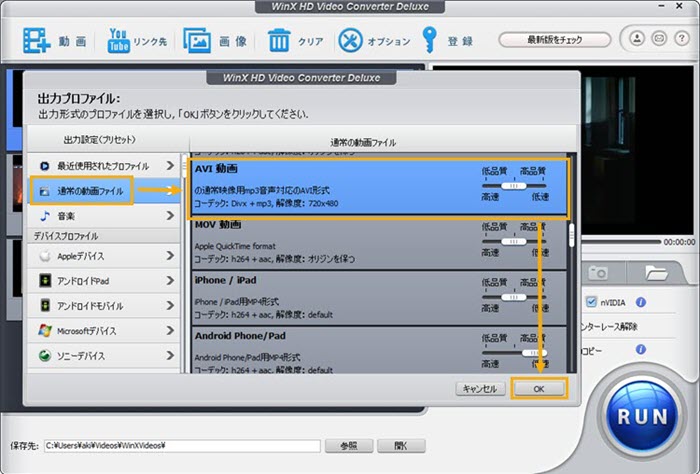The width and height of the screenshot is (700, 474).
Task: Open options (オプション) wrench icon
Action: coord(350,41)
